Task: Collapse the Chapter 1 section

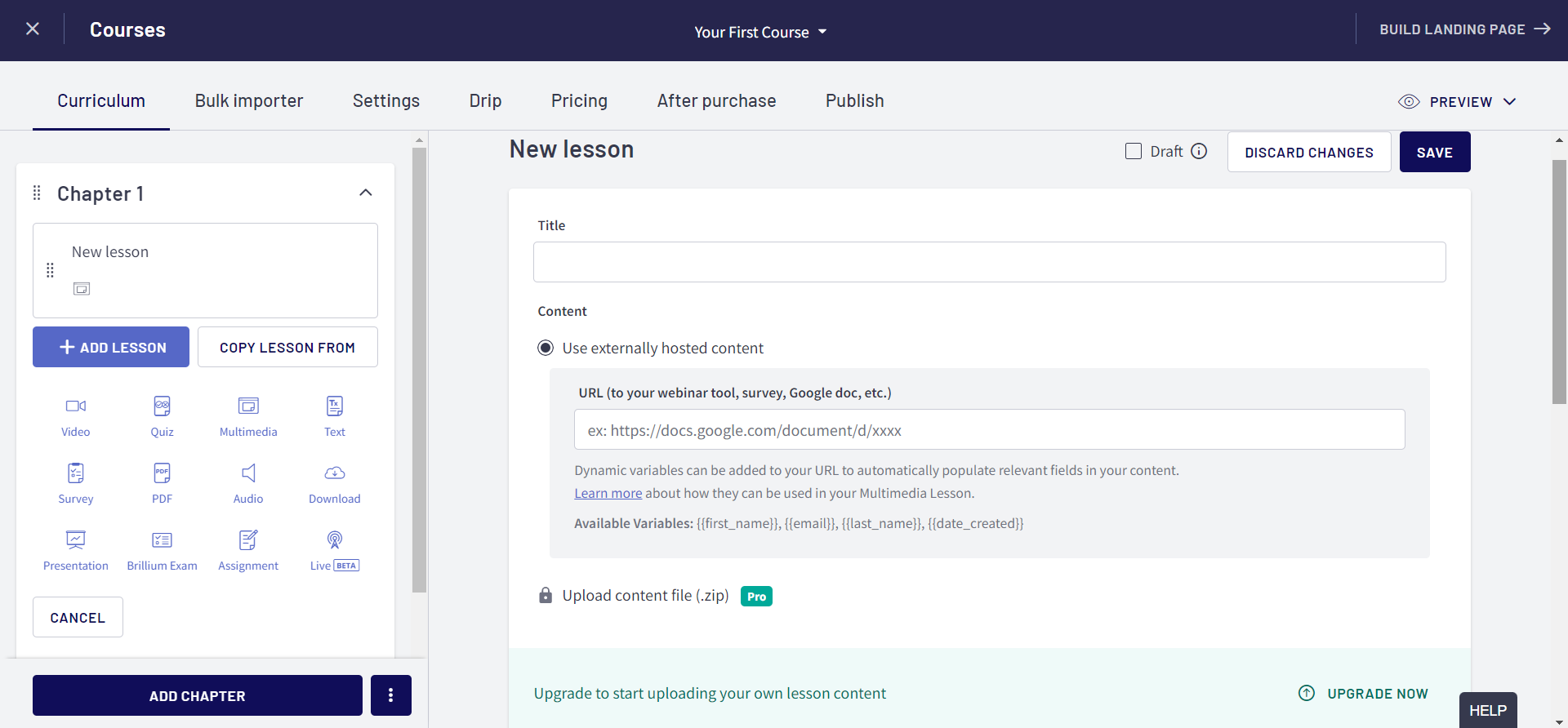Action: click(366, 193)
